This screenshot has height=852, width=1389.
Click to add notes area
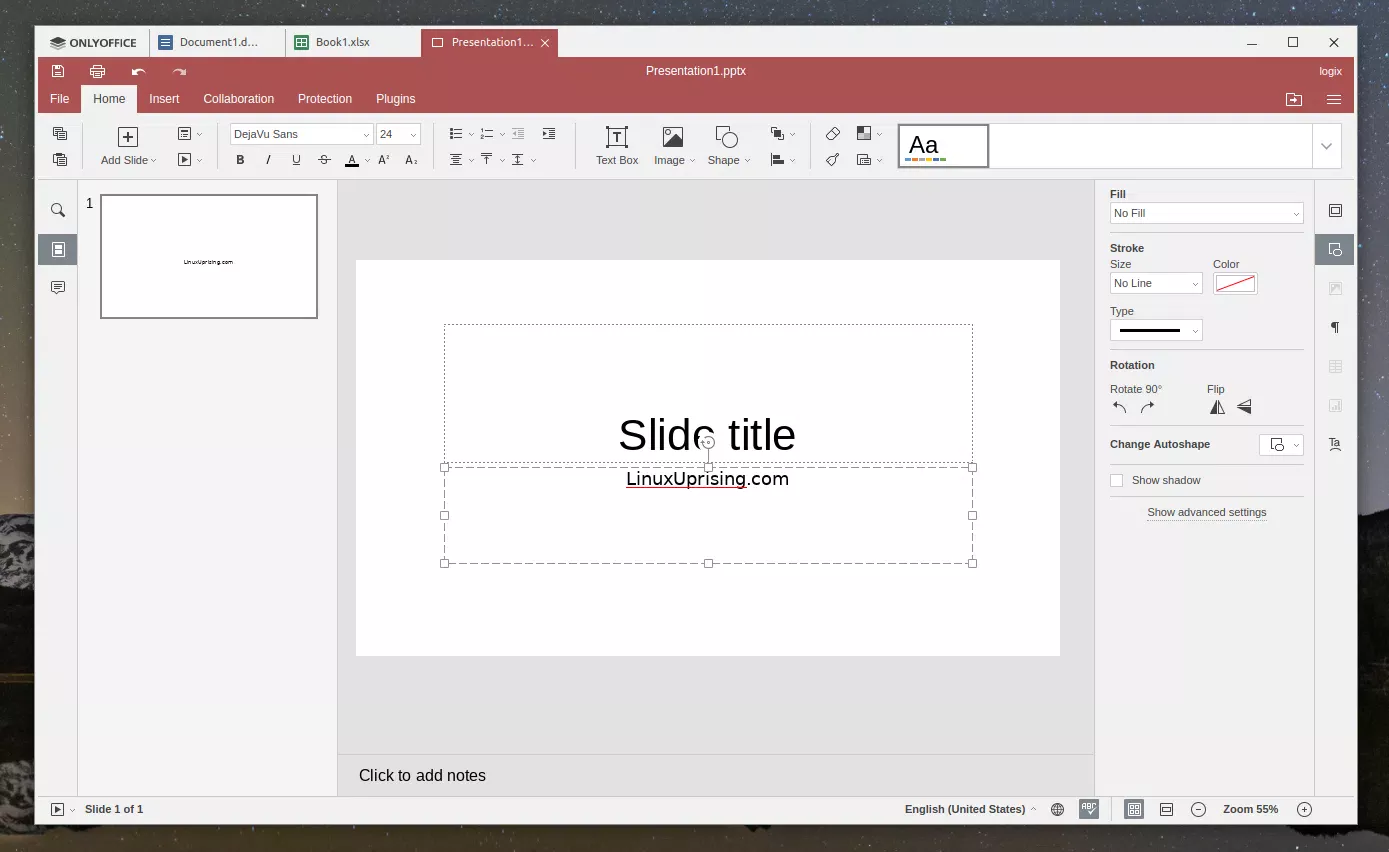click(x=716, y=776)
